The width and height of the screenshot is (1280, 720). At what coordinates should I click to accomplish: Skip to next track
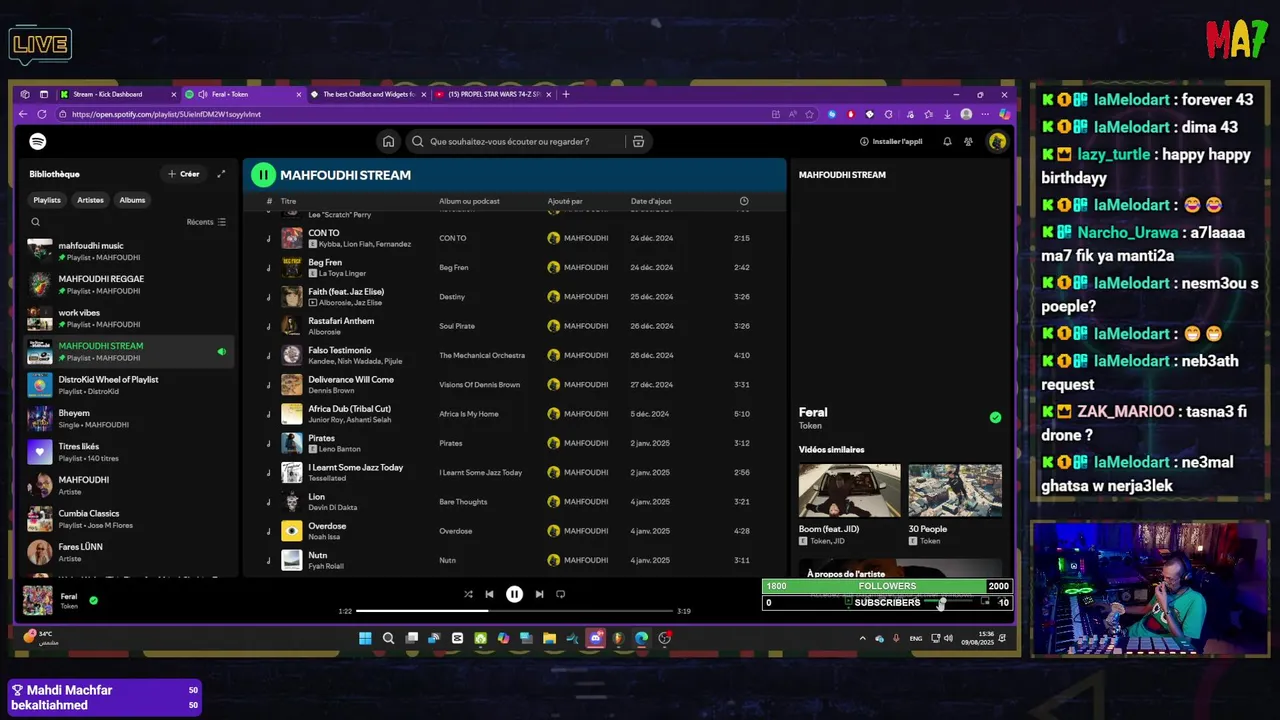[x=539, y=594]
